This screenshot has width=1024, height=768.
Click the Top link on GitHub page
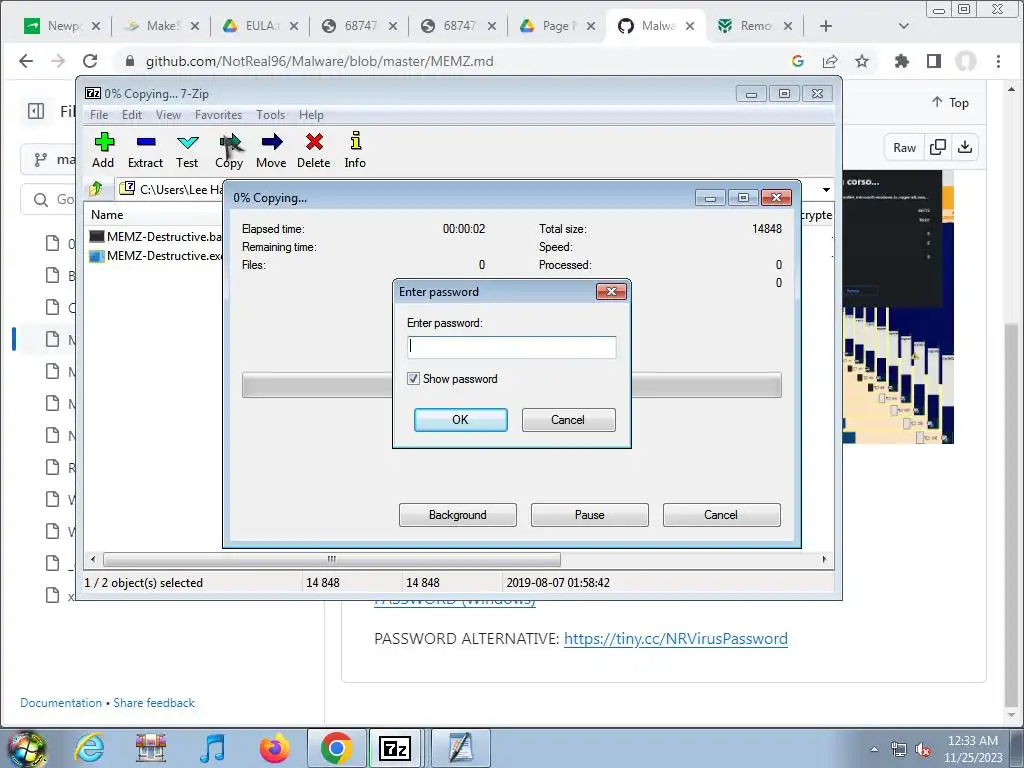(x=950, y=103)
